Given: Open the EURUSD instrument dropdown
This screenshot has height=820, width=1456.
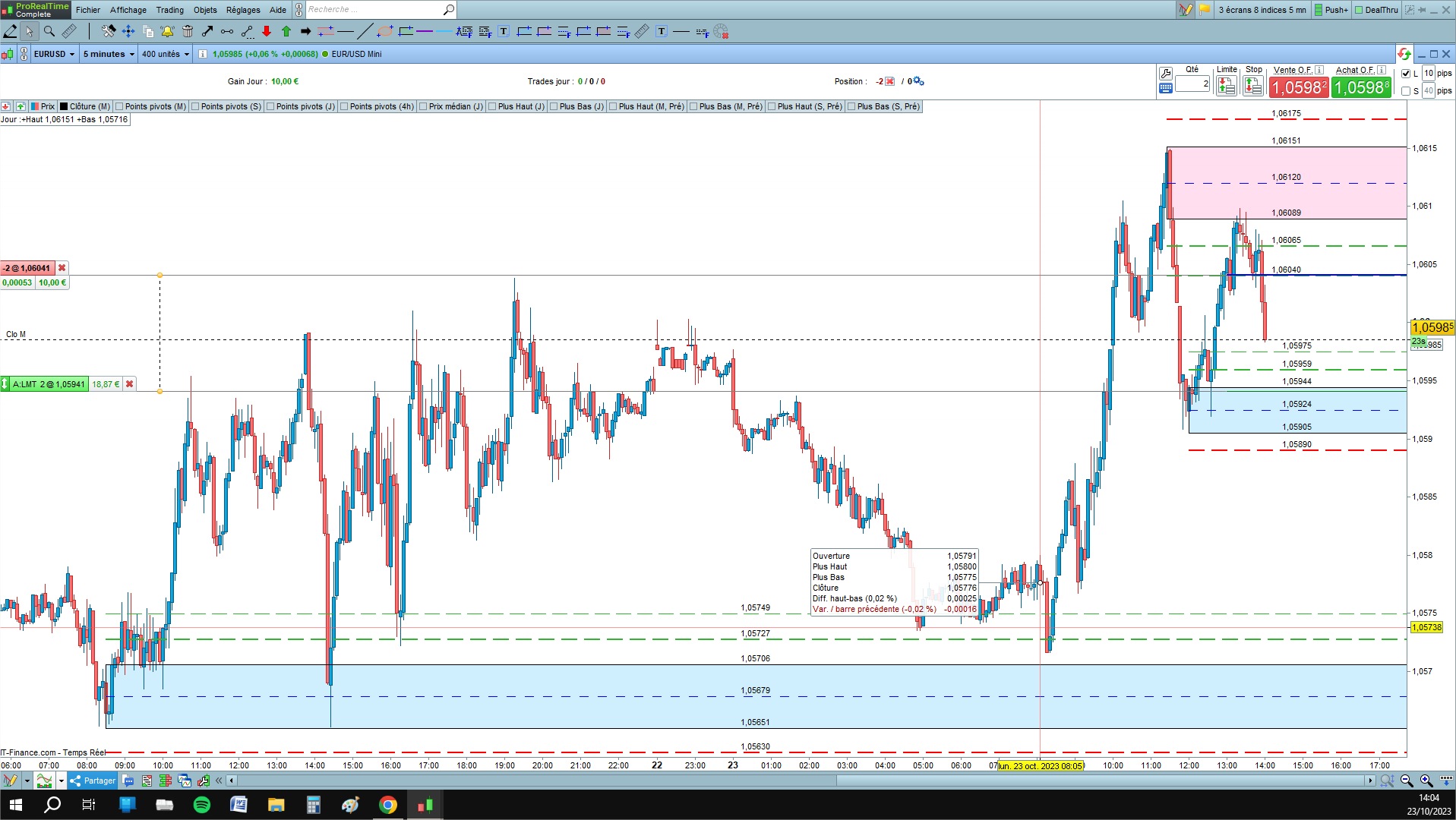Looking at the screenshot, I should pyautogui.click(x=54, y=54).
